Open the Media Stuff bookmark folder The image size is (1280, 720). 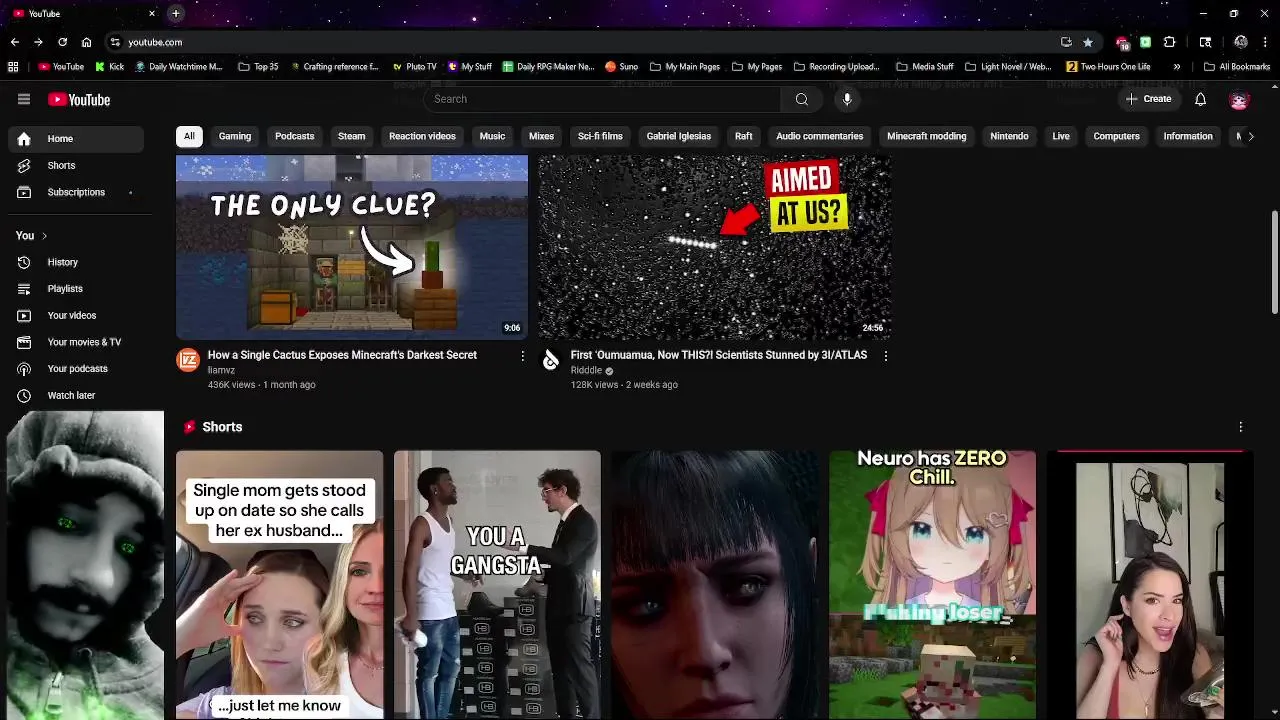pos(925,67)
